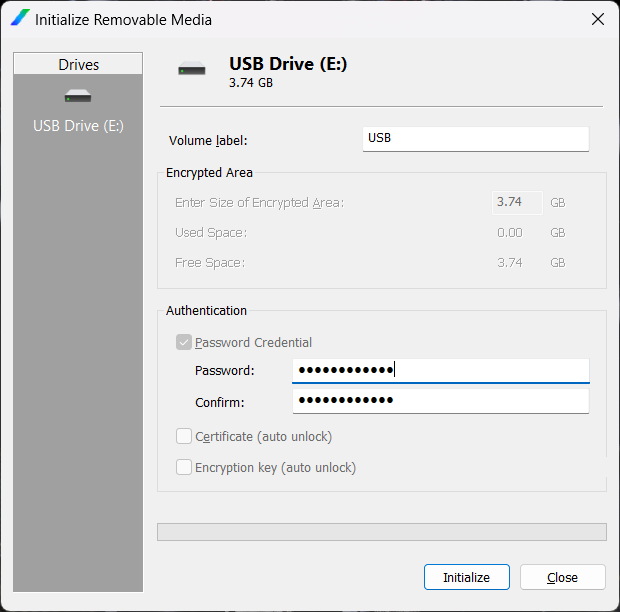Click the Initialize button
Viewport: 620px width, 612px height.
[467, 577]
